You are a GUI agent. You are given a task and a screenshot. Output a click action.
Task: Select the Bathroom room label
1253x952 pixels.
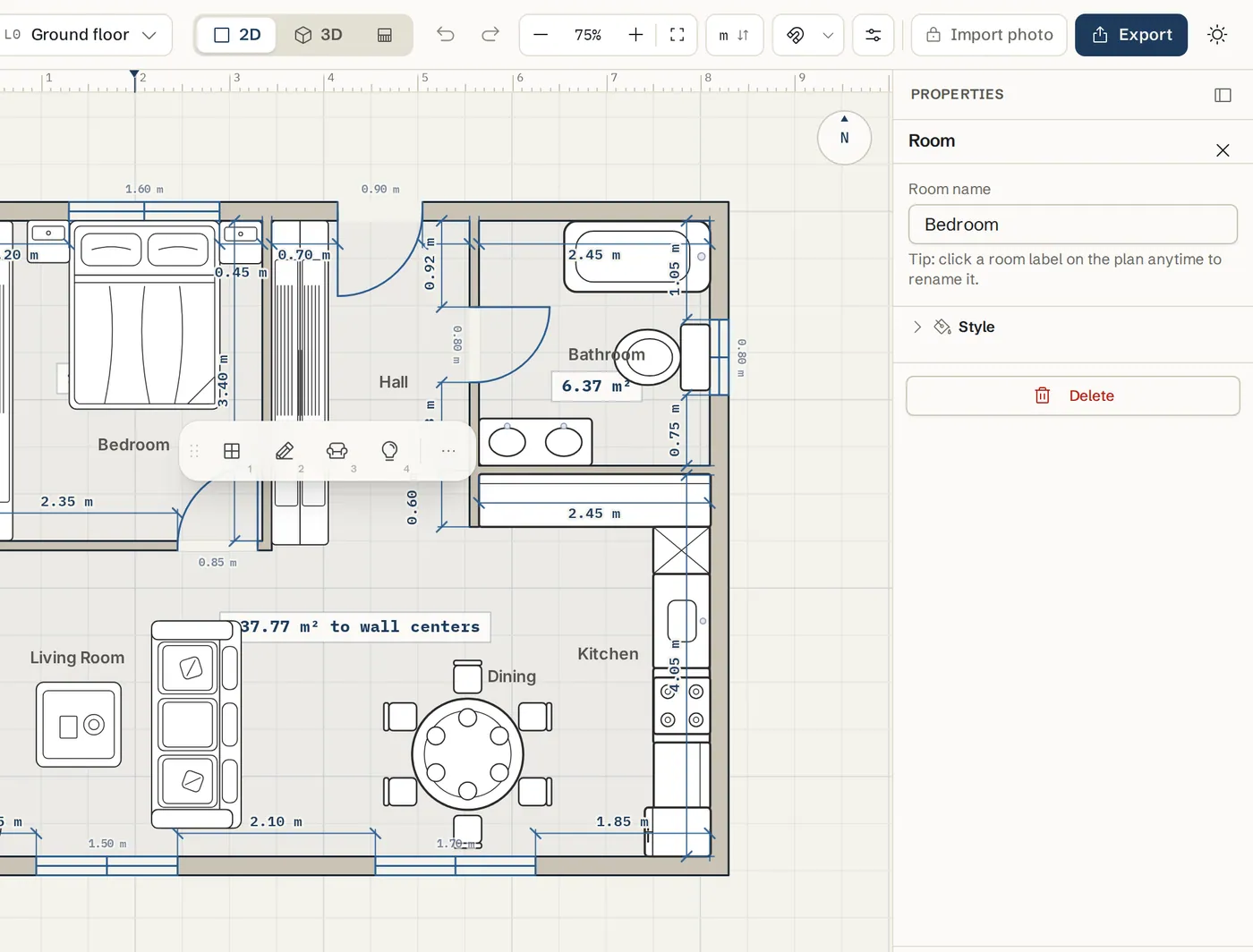pyautogui.click(x=606, y=354)
